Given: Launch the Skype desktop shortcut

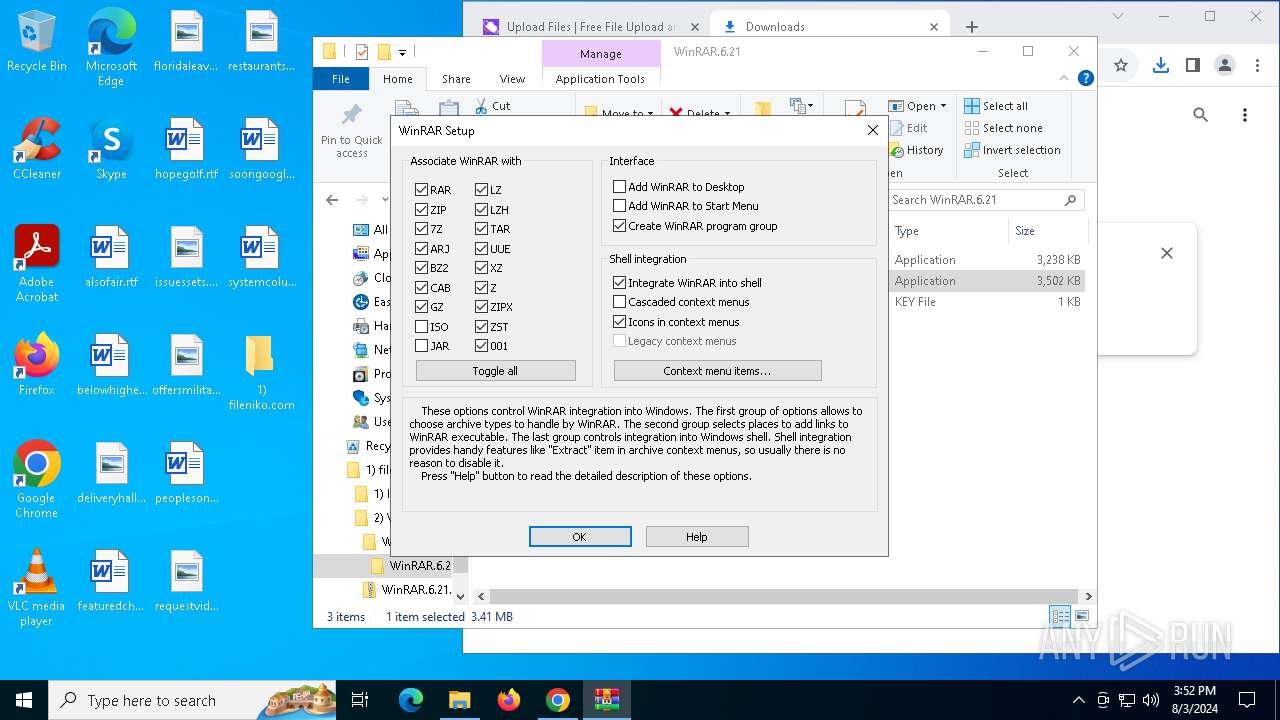Looking at the screenshot, I should click(111, 149).
